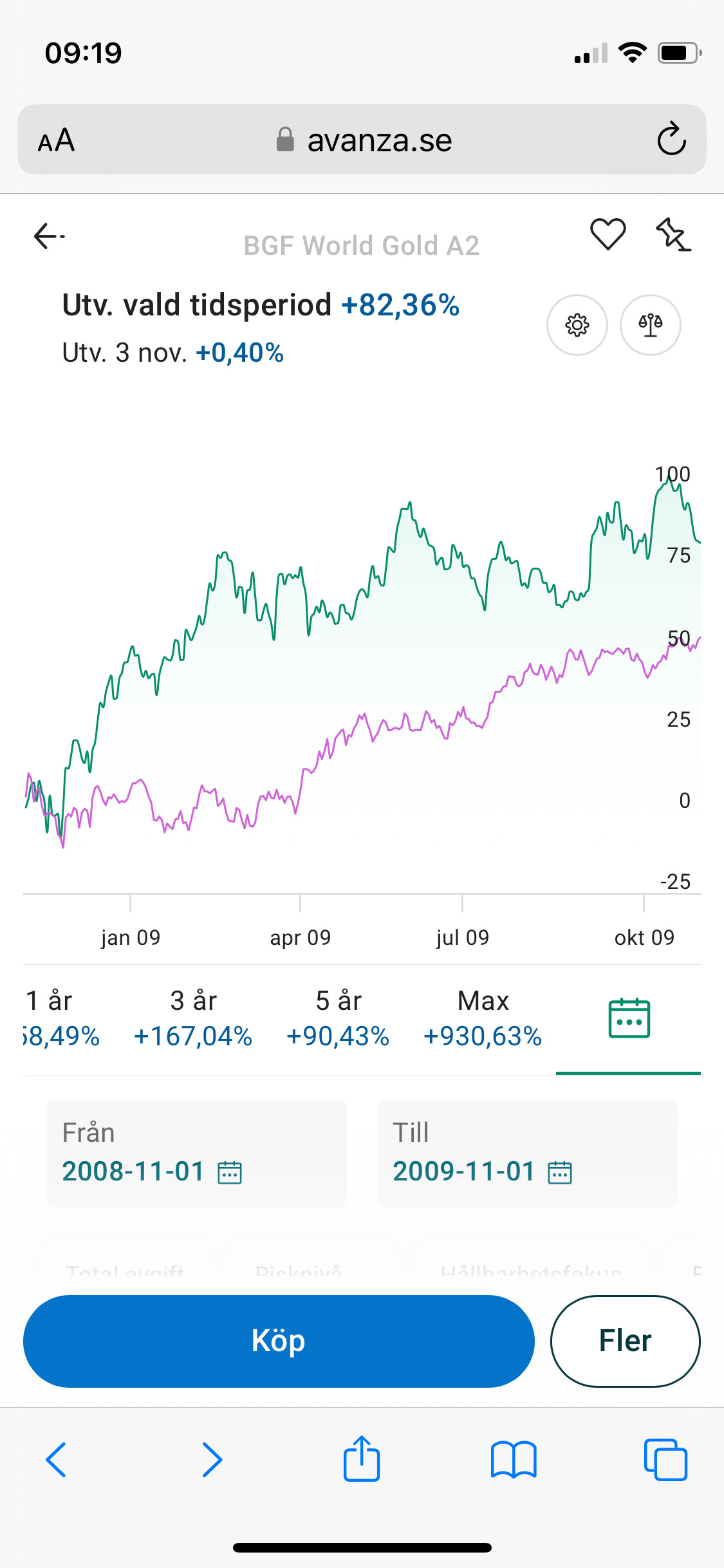
Task: Switch to the 5 år period
Action: point(338,1018)
